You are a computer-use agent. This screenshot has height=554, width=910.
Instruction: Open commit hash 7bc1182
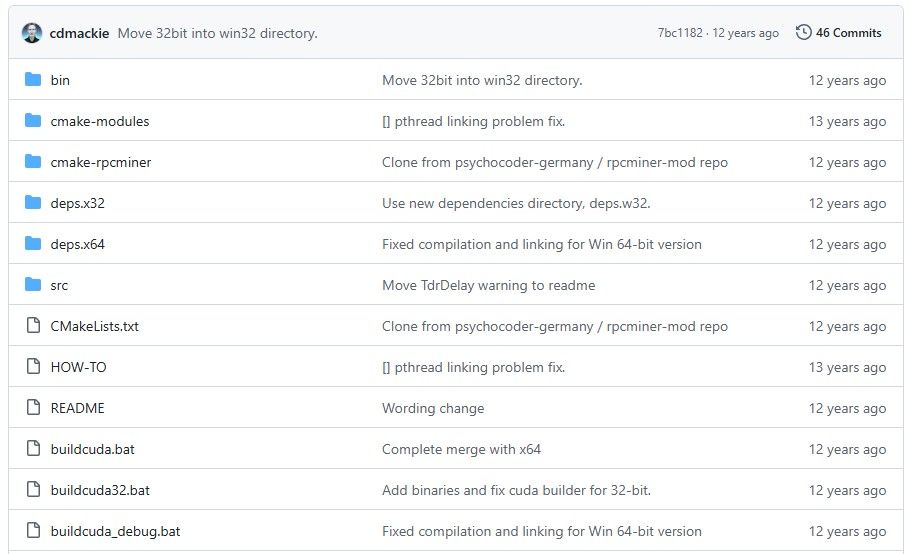(679, 33)
